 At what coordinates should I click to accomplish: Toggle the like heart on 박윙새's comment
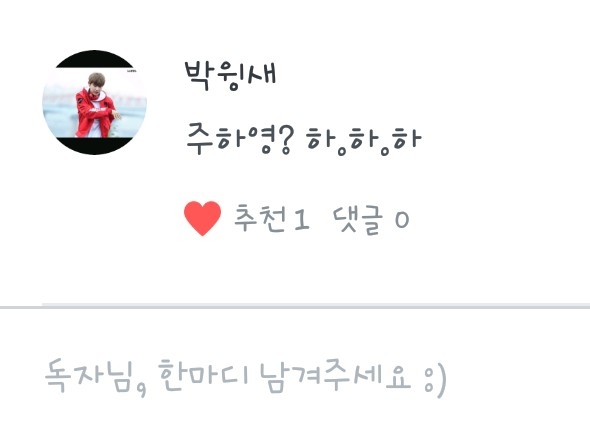[x=202, y=219]
